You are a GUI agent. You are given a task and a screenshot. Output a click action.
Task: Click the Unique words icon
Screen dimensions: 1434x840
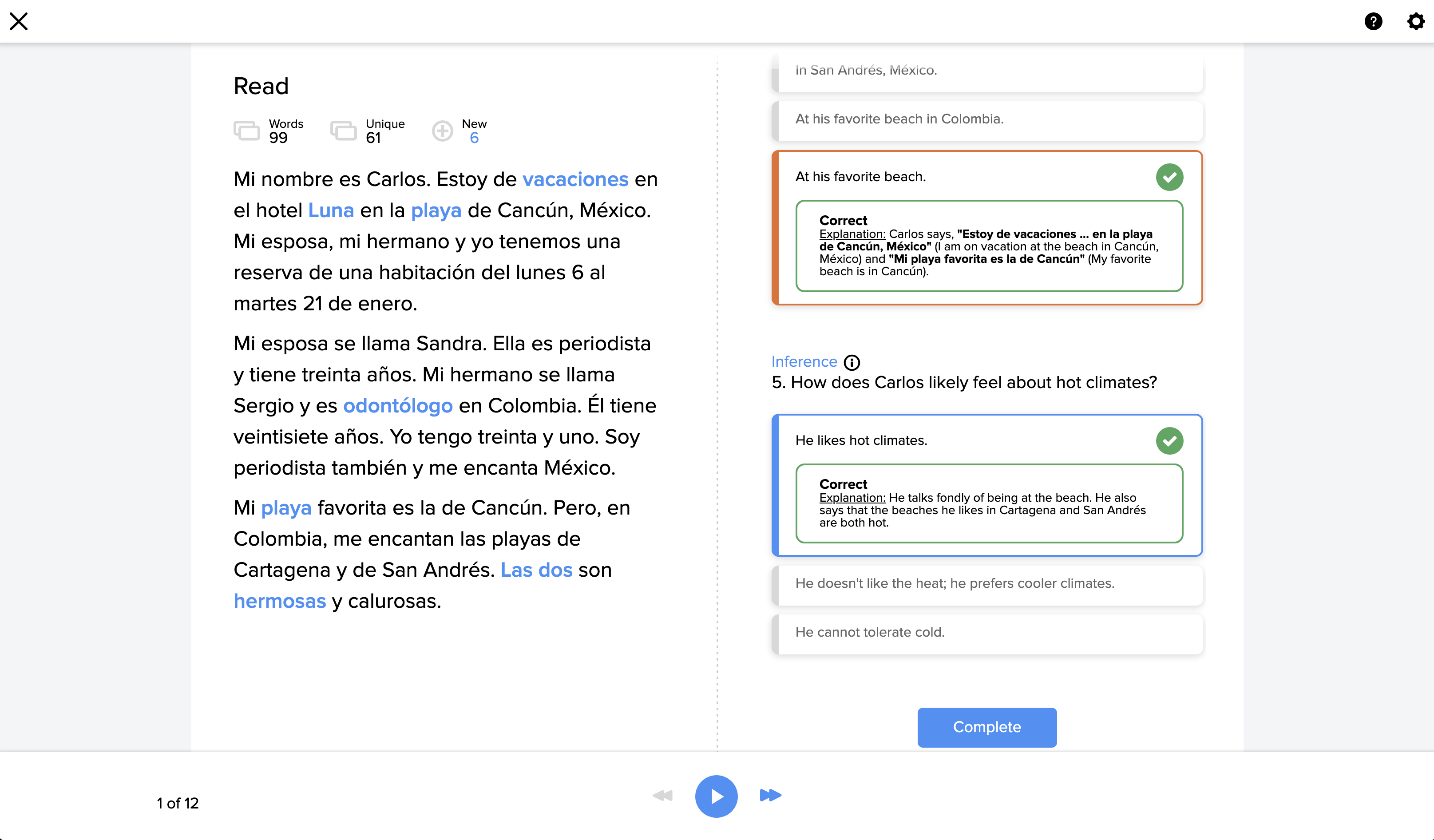[344, 131]
